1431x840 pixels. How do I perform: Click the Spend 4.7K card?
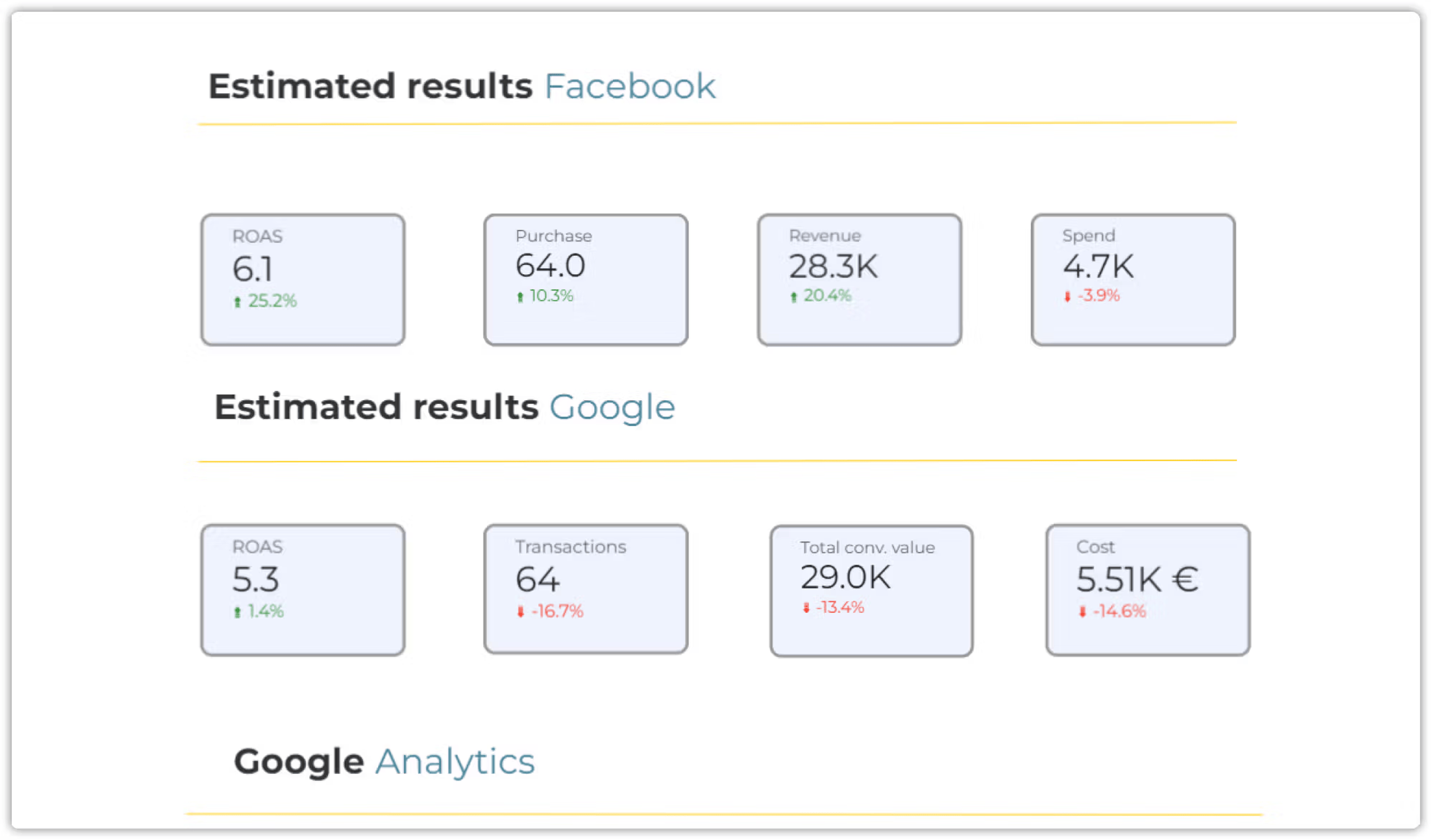click(1133, 279)
